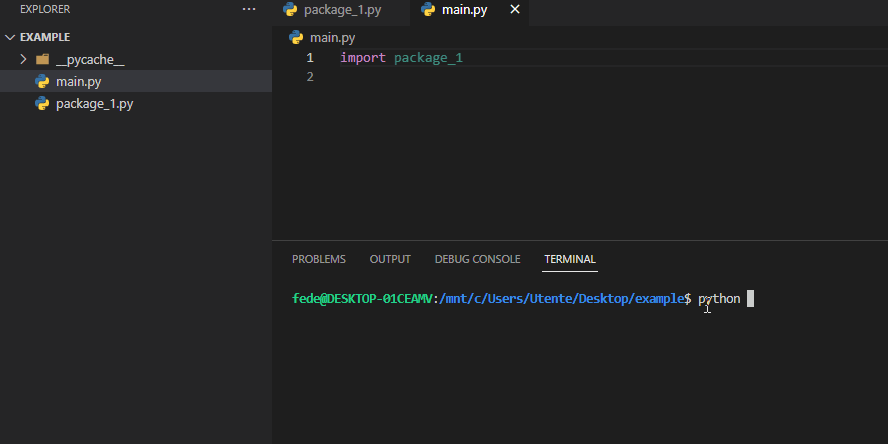The image size is (888, 444).
Task: Click the Python icon in the editor breadcrumb
Action: point(296,38)
